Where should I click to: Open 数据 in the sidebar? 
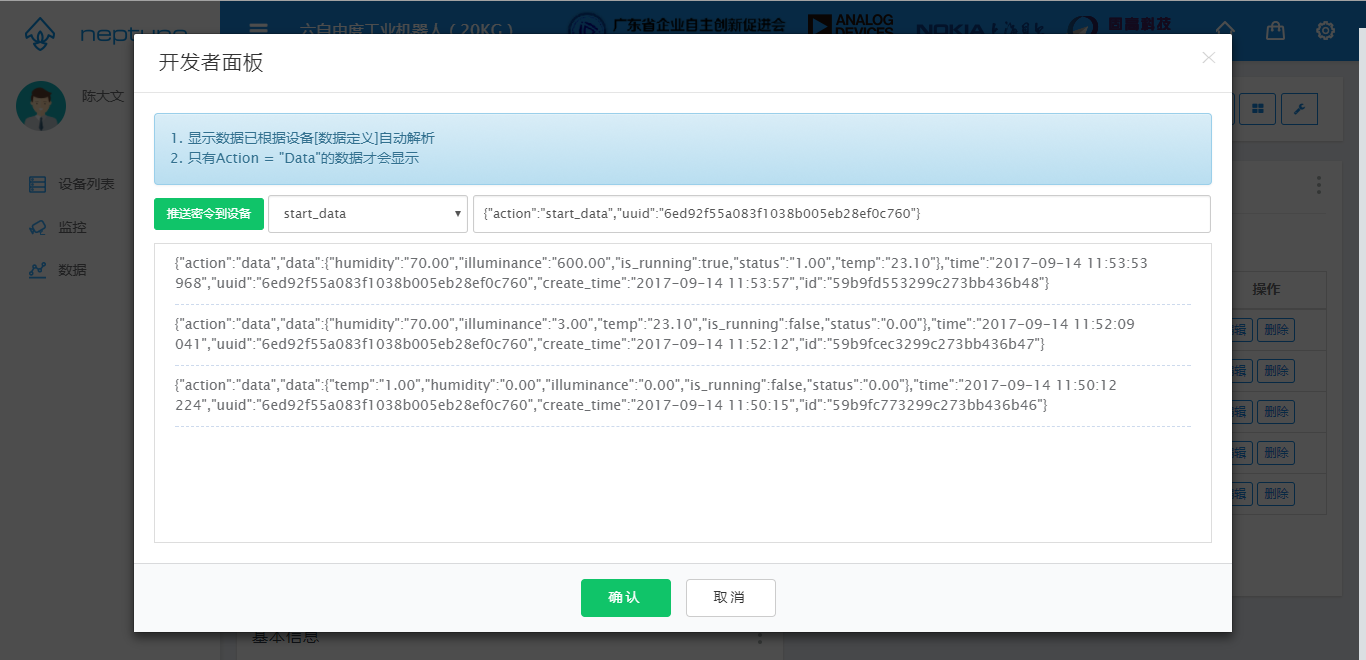point(72,270)
